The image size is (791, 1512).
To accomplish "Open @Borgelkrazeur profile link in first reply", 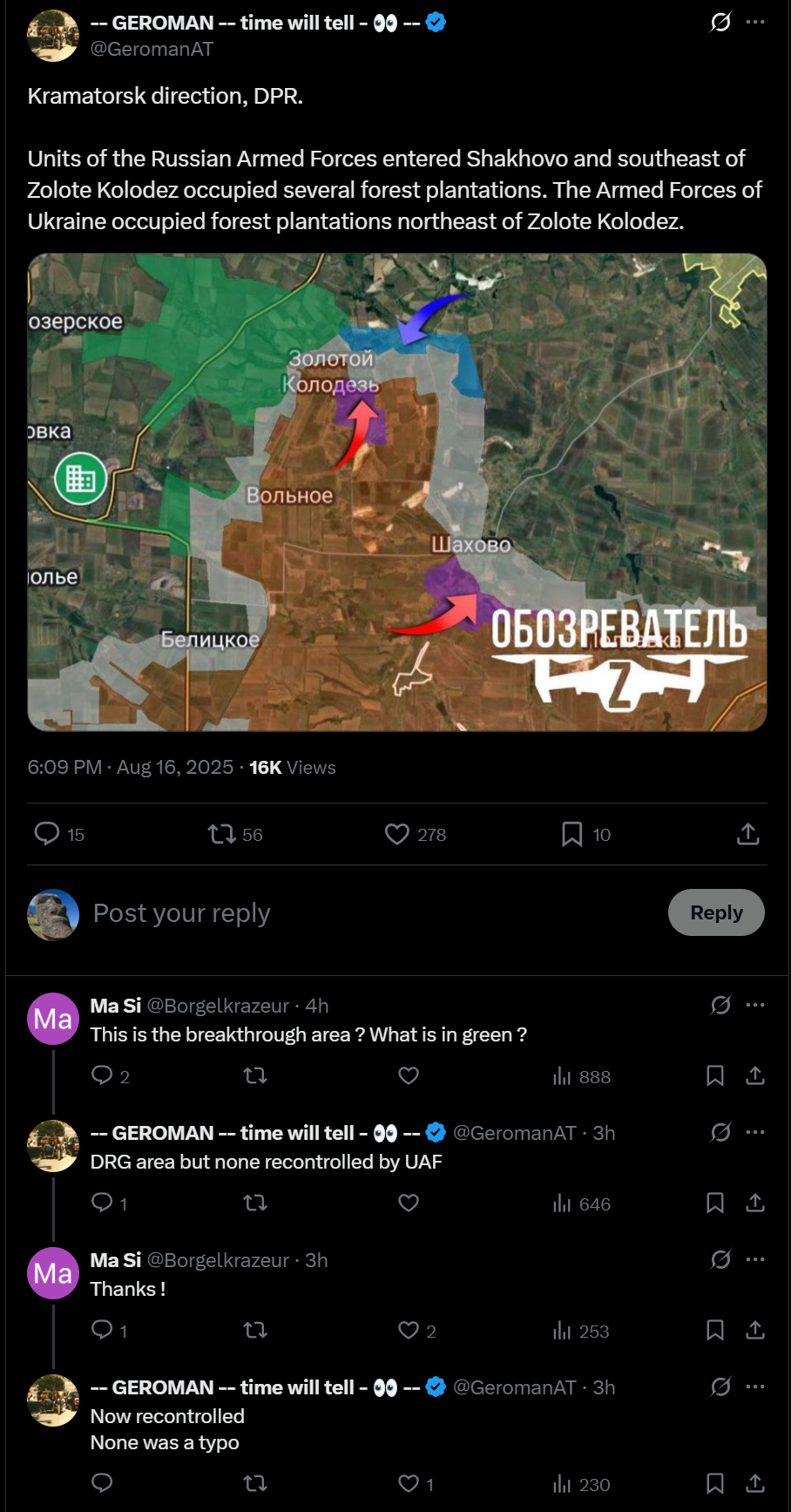I will (x=218, y=1006).
